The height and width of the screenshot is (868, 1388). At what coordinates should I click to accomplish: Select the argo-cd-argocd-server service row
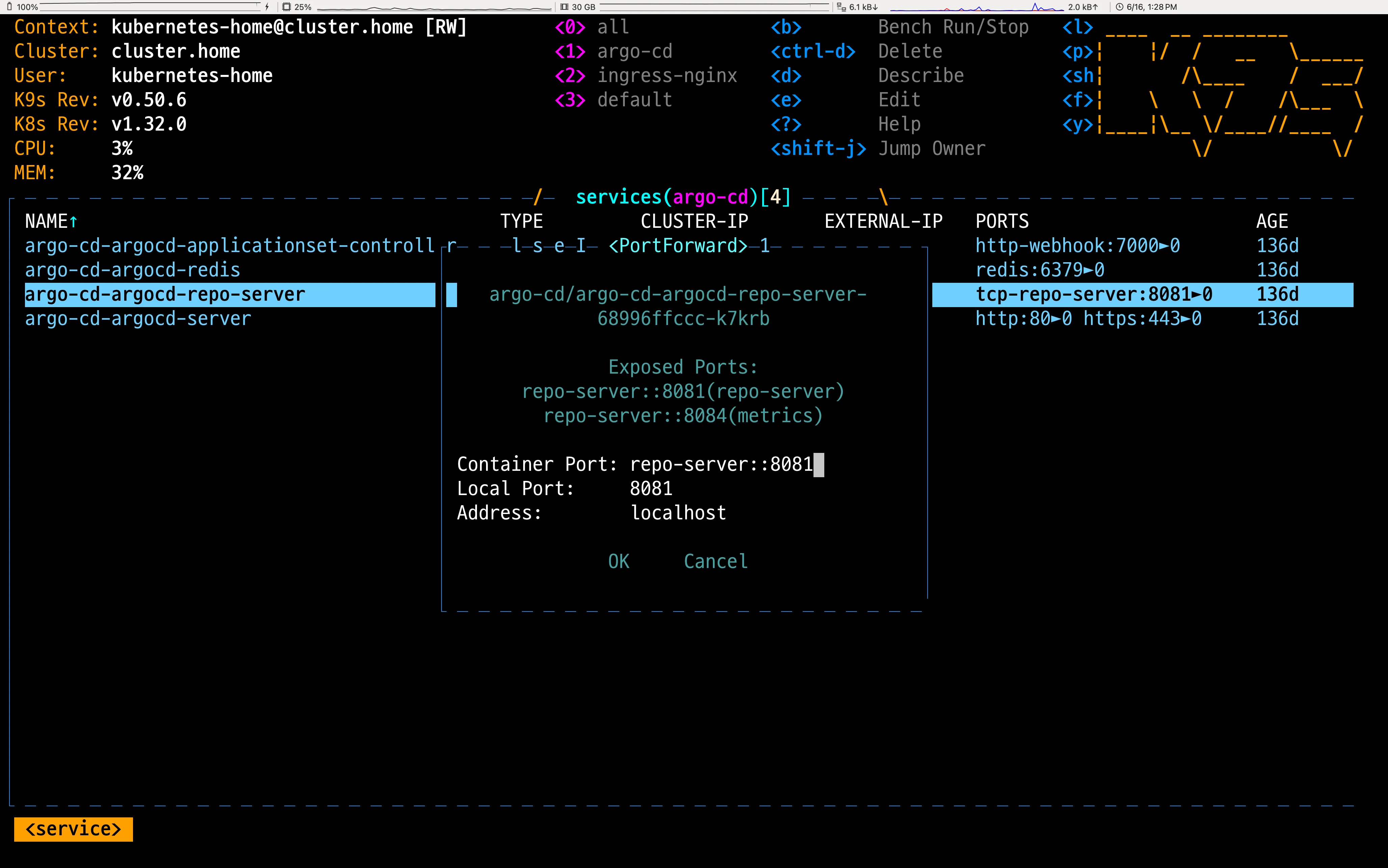[x=138, y=319]
